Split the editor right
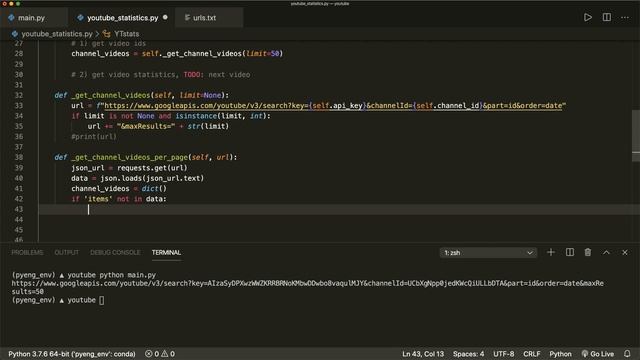Image resolution: width=640 pixels, height=360 pixels. [x=607, y=18]
